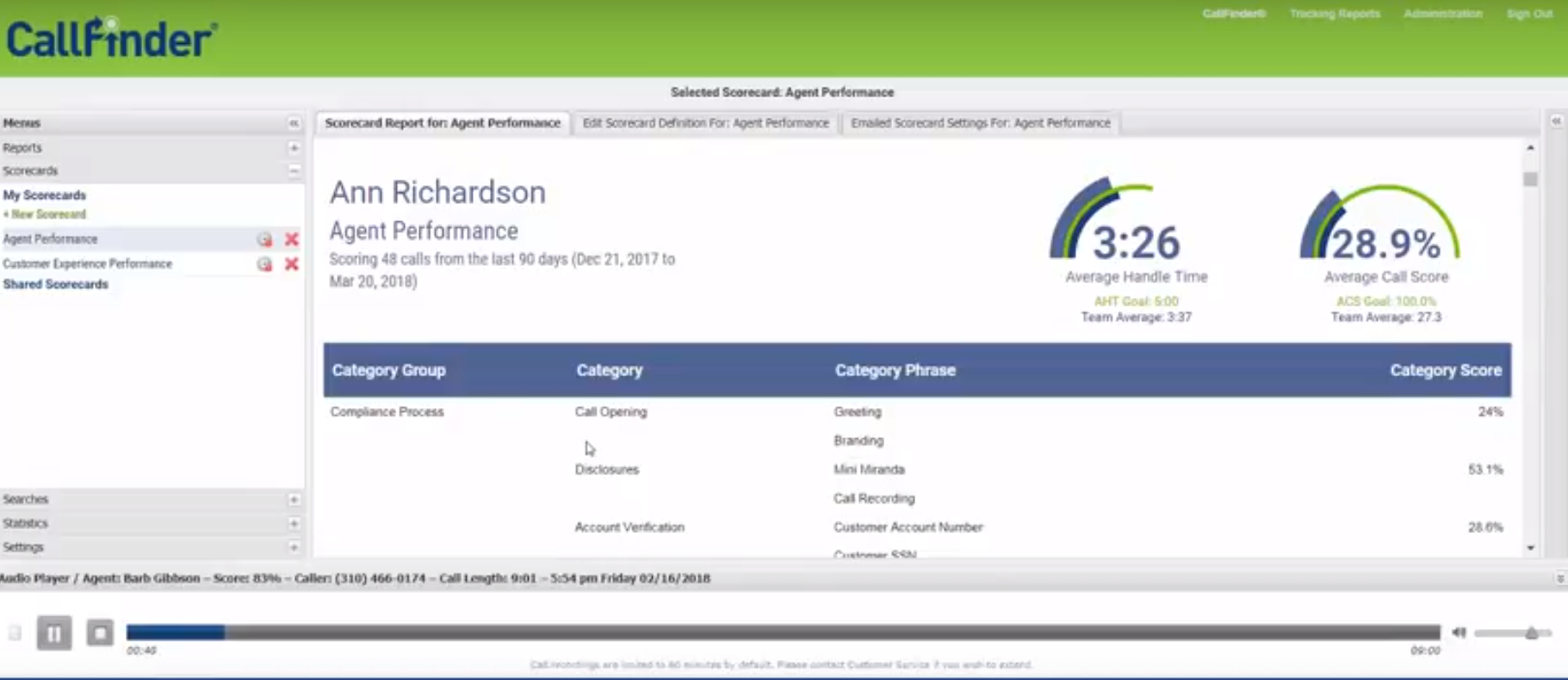The width and height of the screenshot is (1568, 680).
Task: Create a new scorecard via + New Scorecard
Action: (45, 214)
